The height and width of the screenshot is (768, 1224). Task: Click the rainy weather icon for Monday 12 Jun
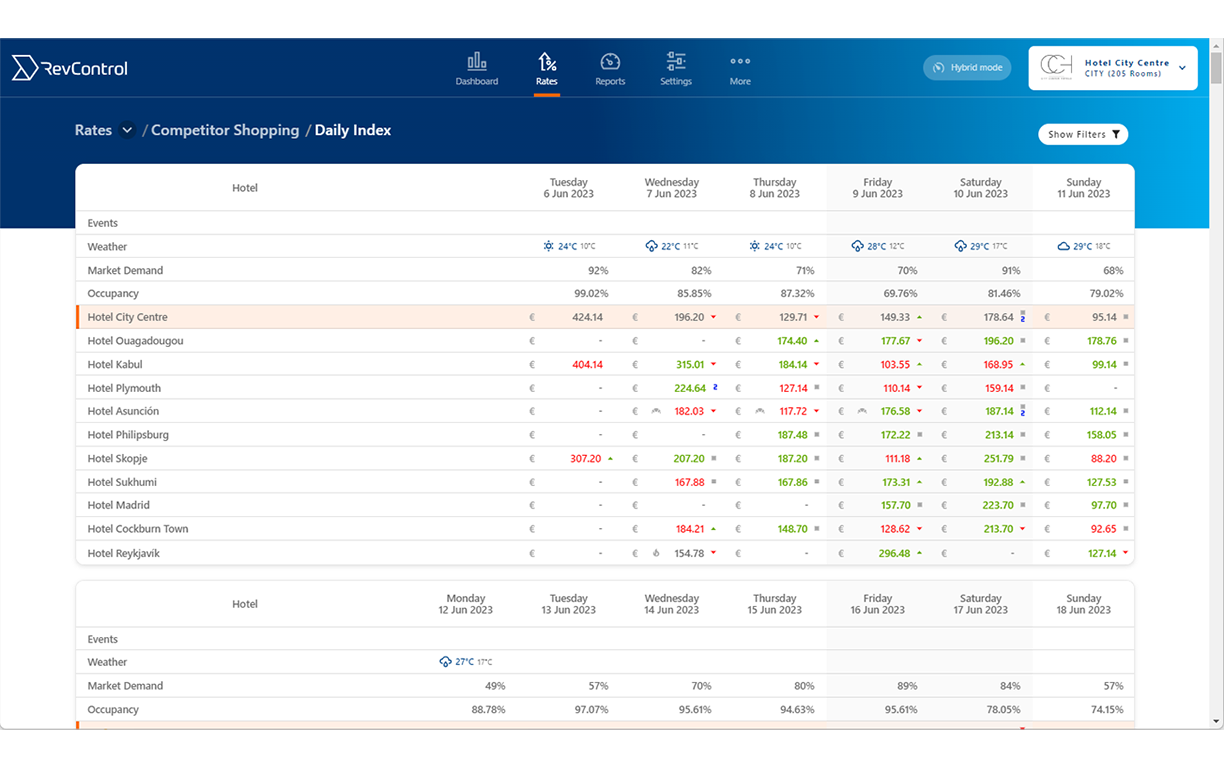(x=446, y=661)
